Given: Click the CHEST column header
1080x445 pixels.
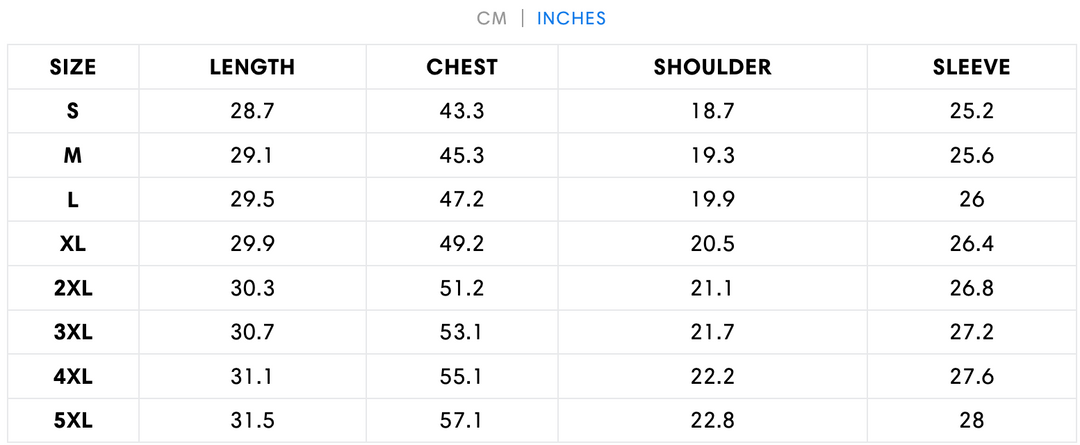Looking at the screenshot, I should (x=462, y=67).
